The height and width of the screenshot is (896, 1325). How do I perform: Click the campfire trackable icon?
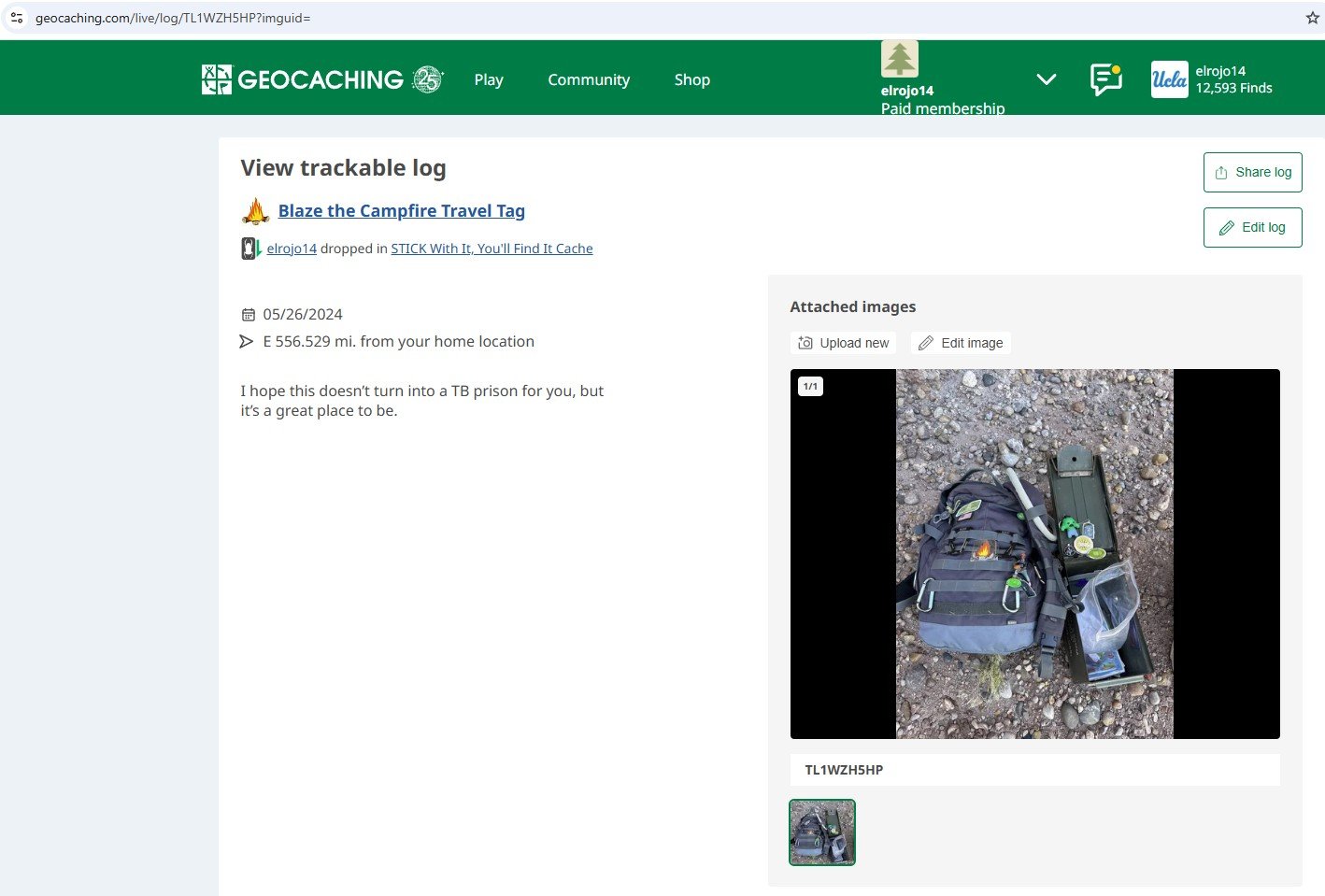255,211
